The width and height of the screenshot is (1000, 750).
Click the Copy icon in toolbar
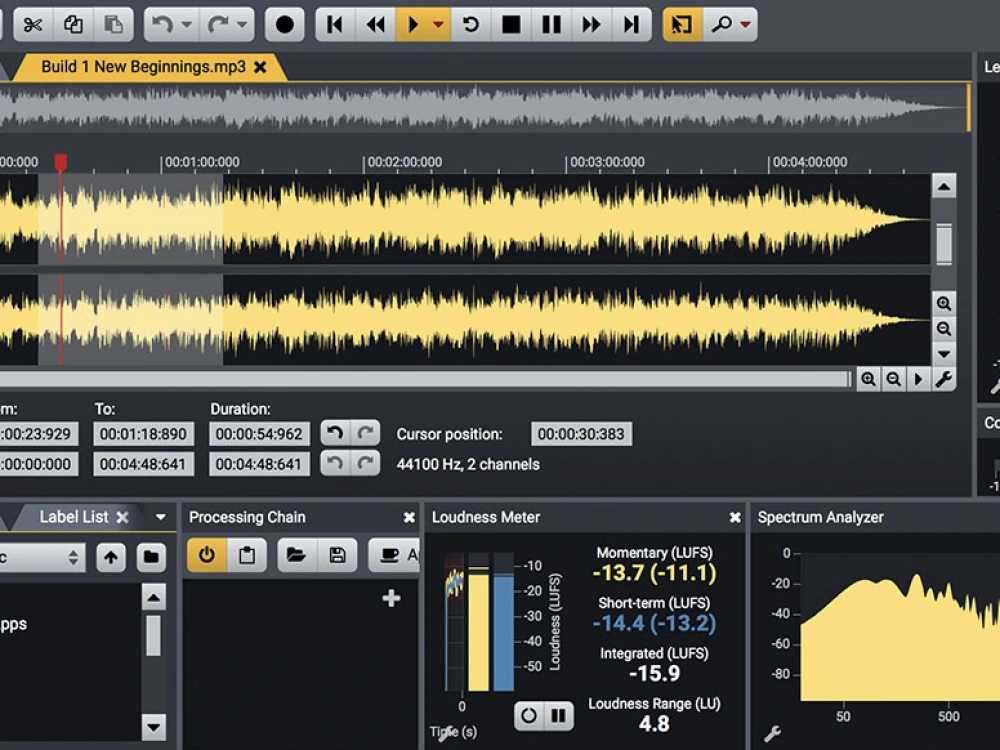coord(73,25)
